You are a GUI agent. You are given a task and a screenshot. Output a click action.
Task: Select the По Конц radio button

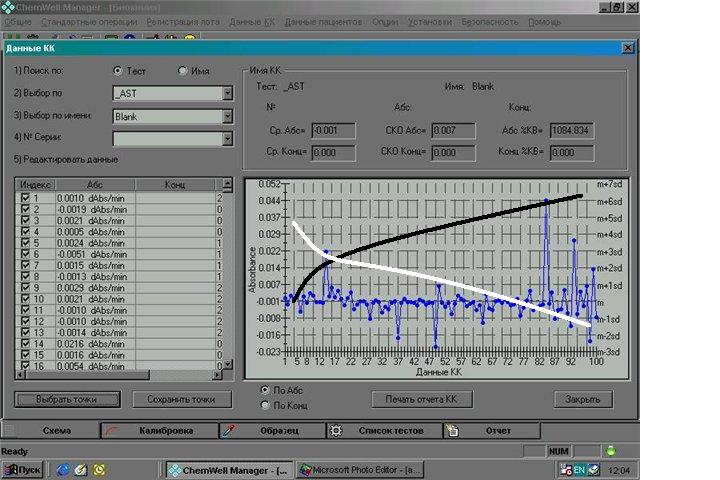tap(264, 405)
